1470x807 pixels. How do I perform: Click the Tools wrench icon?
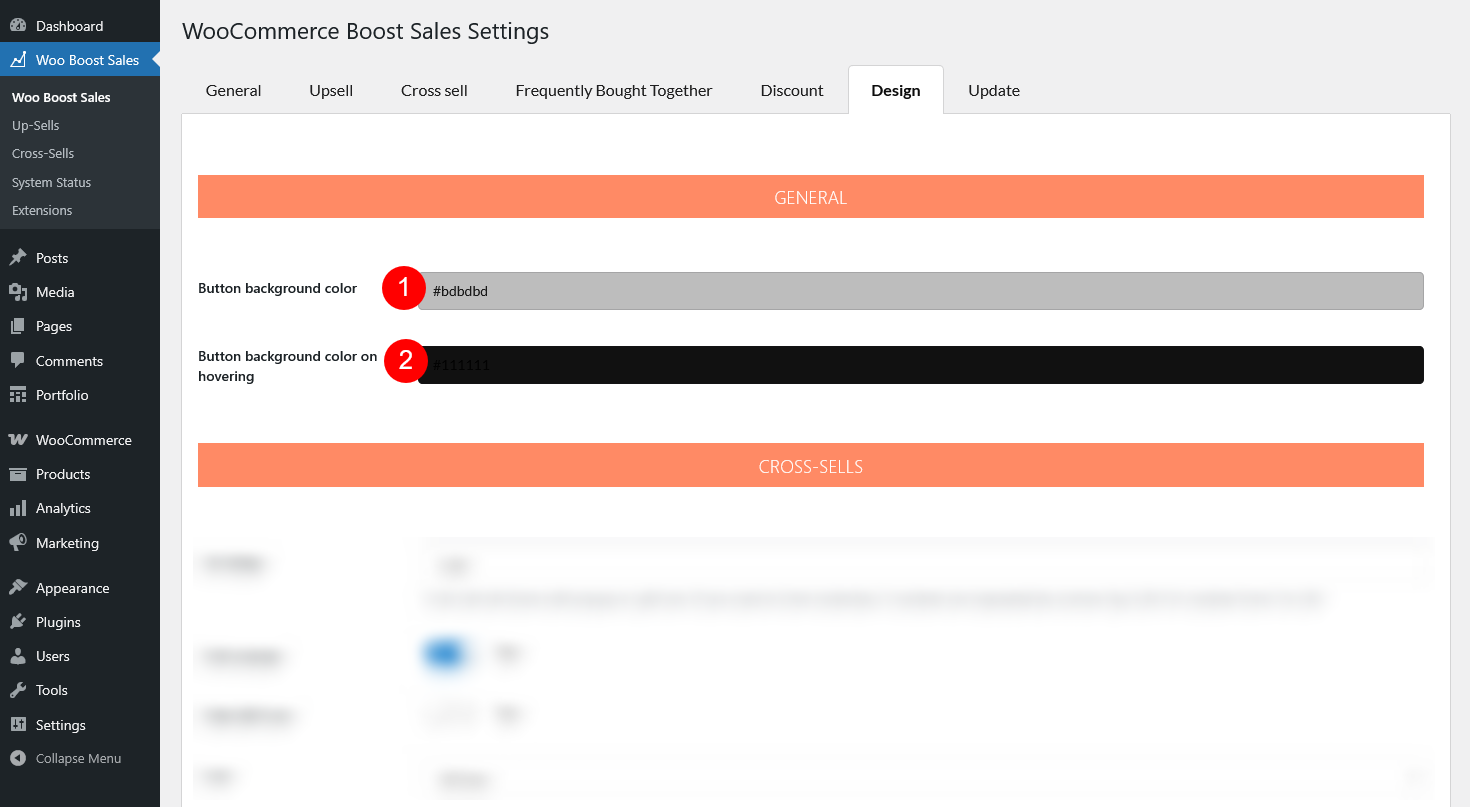click(x=18, y=690)
